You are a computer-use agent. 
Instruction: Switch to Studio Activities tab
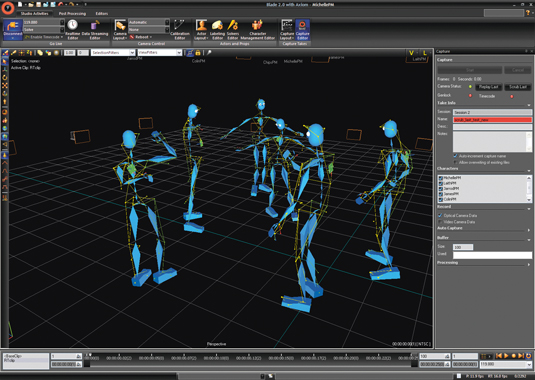[34, 14]
